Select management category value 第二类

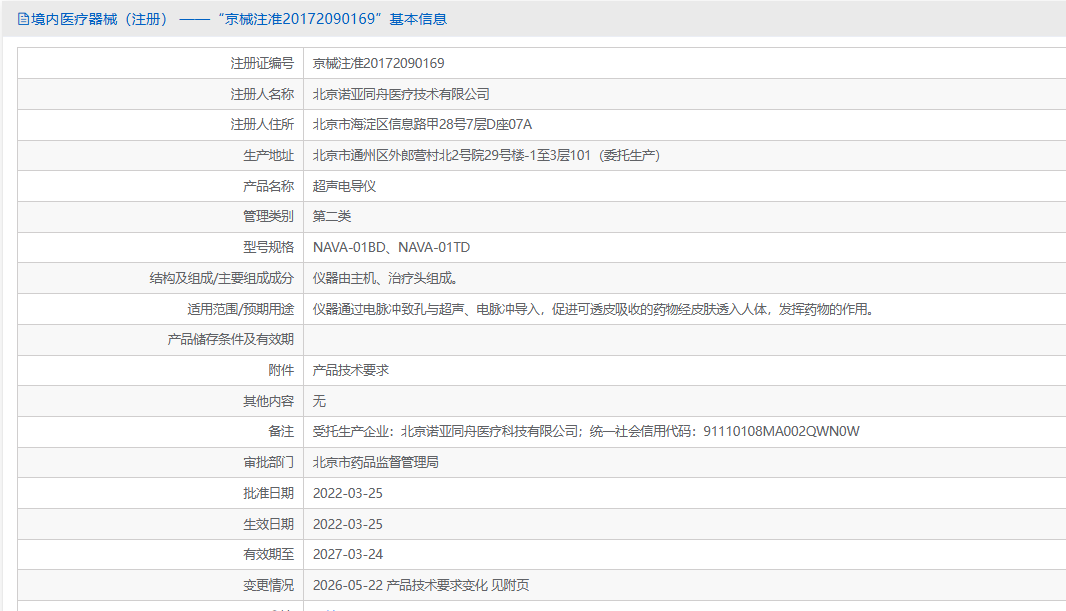click(332, 217)
